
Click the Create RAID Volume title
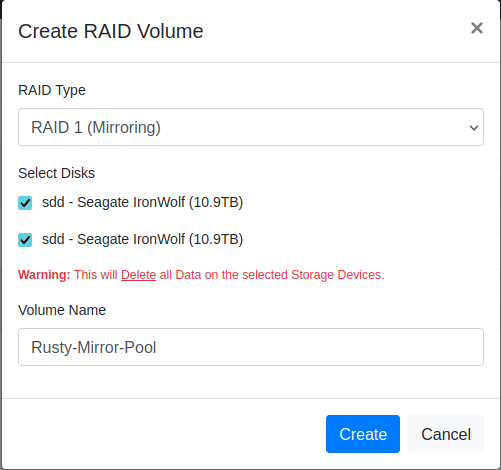click(x=111, y=31)
